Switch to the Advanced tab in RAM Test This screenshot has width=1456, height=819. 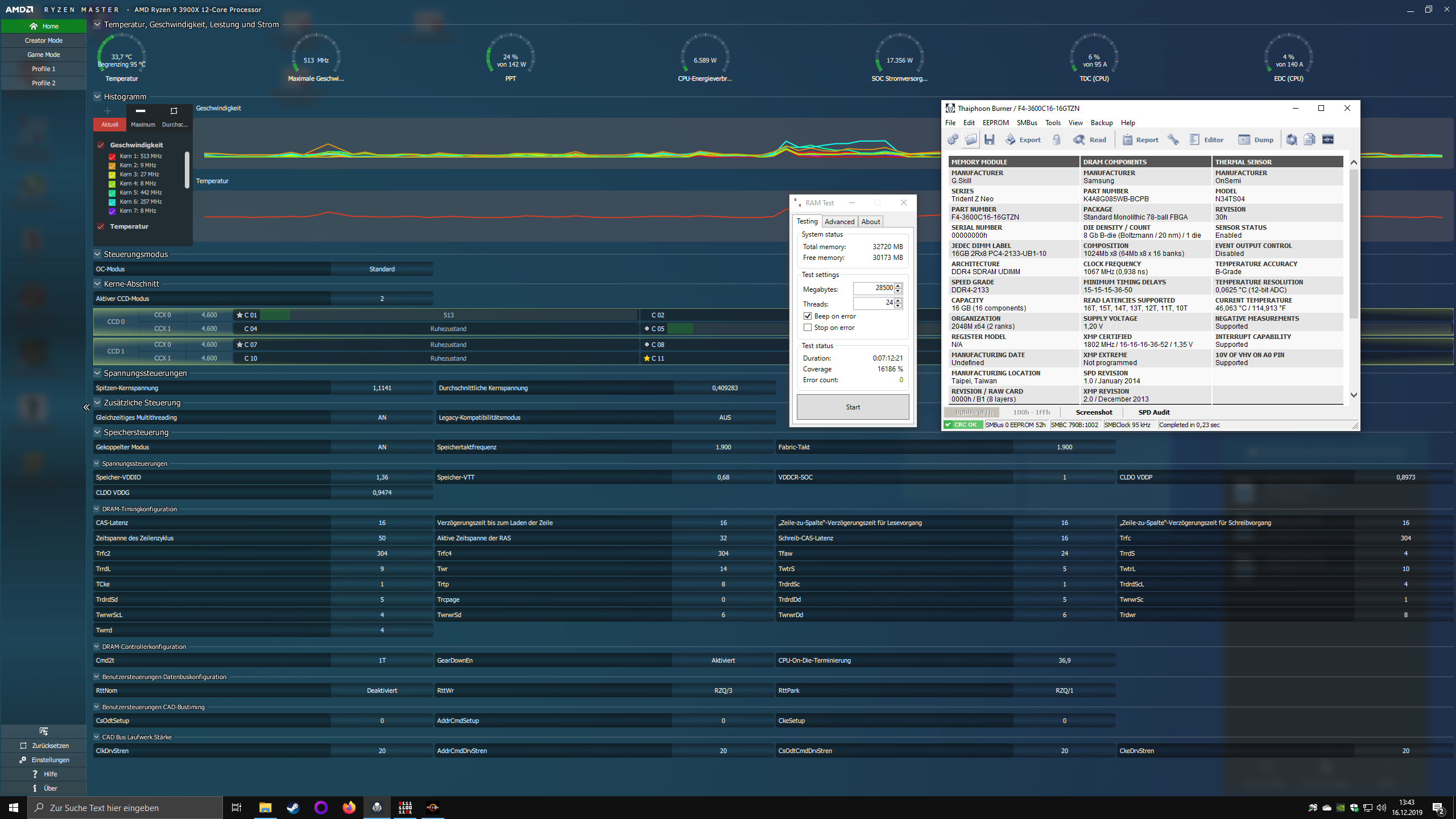[x=839, y=222]
